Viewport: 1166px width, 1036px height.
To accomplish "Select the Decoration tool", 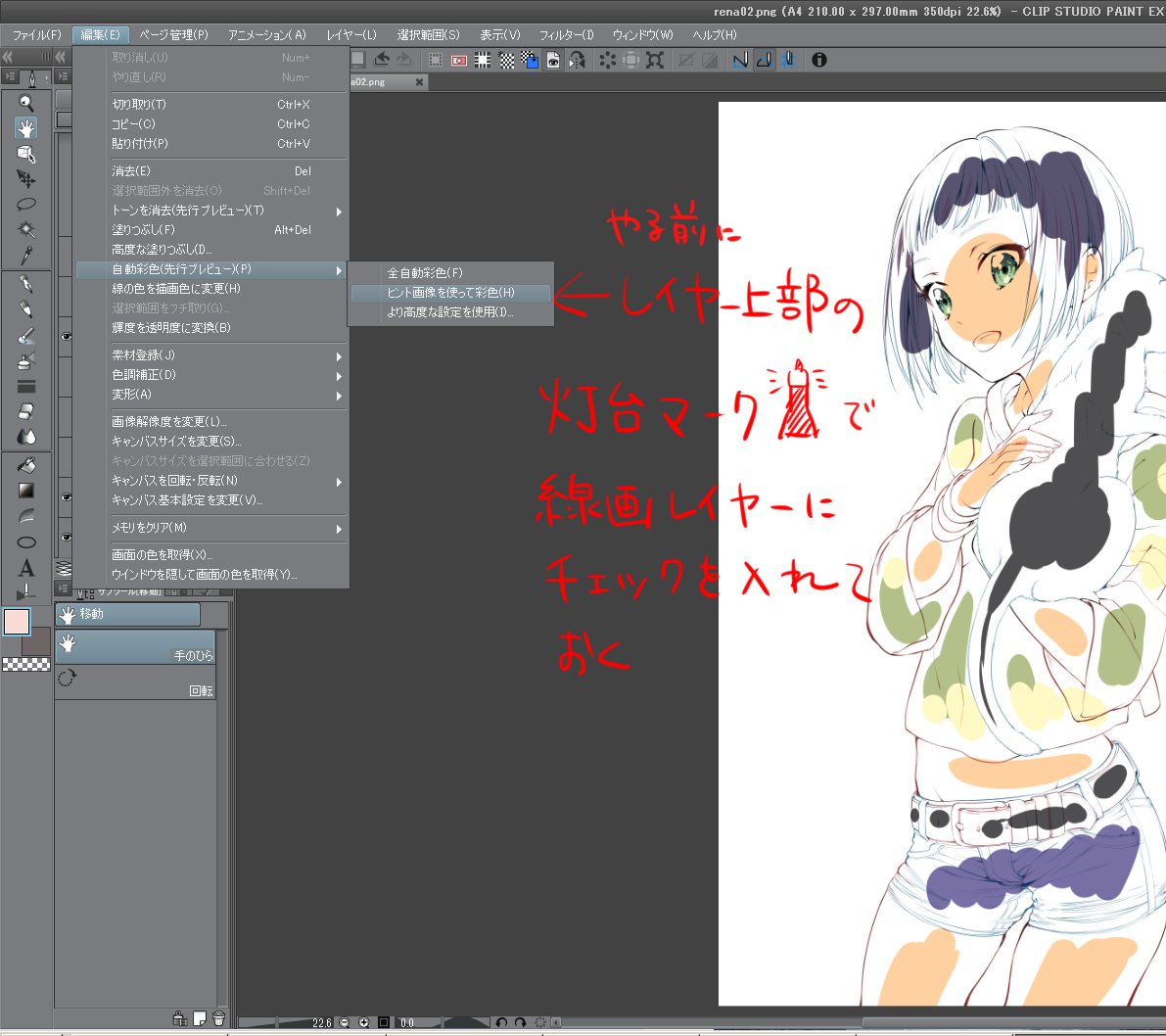I will pyautogui.click(x=26, y=386).
